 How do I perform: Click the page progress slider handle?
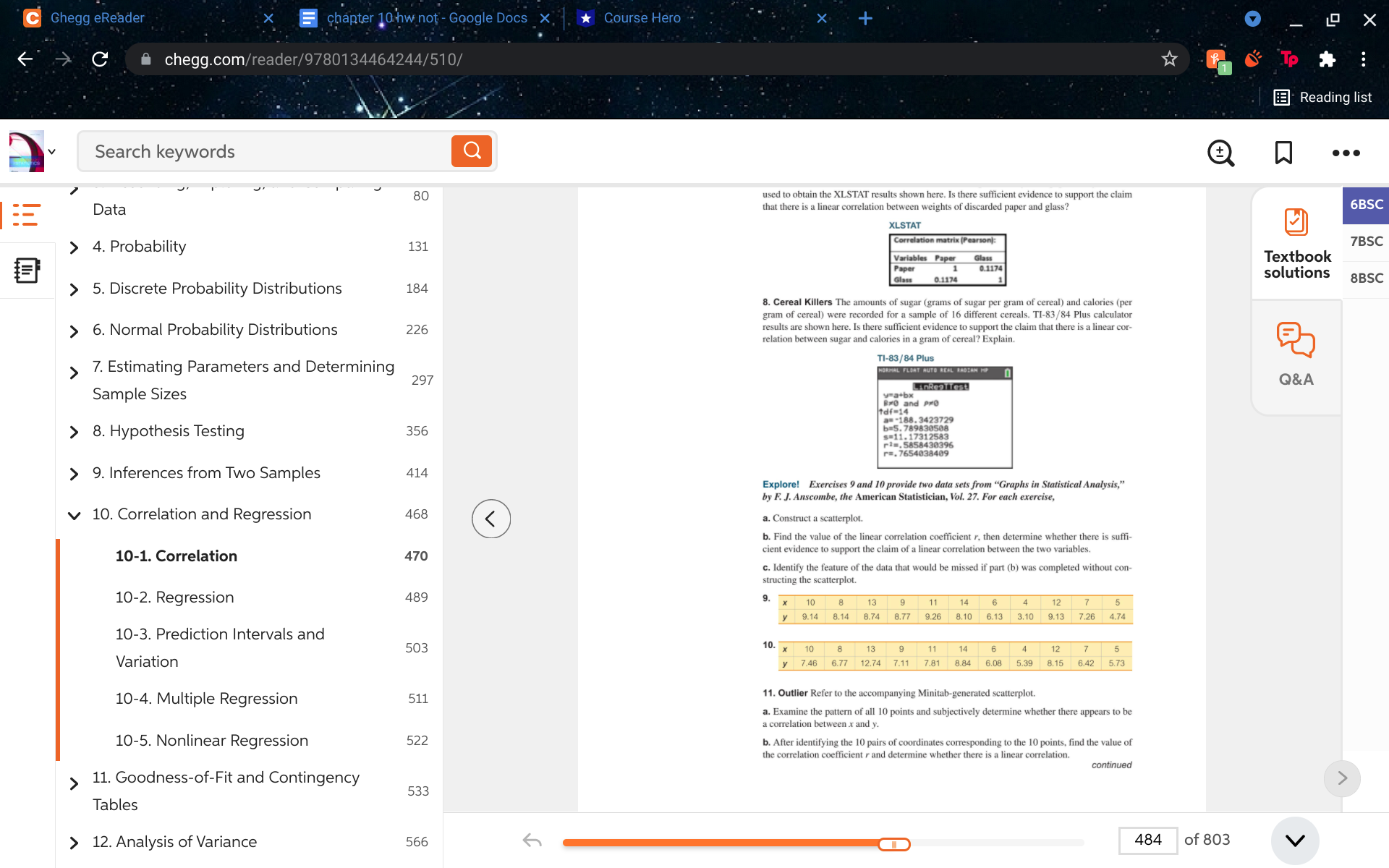[x=894, y=843]
